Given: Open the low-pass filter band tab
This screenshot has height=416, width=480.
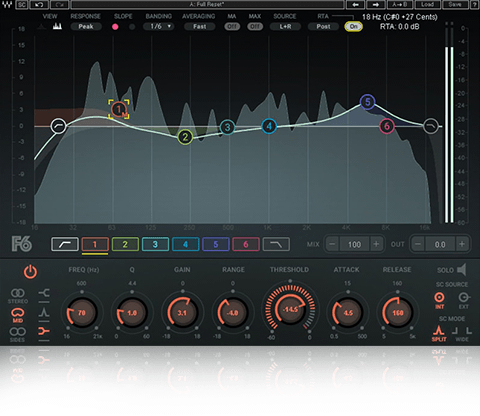Looking at the screenshot, I should [276, 244].
